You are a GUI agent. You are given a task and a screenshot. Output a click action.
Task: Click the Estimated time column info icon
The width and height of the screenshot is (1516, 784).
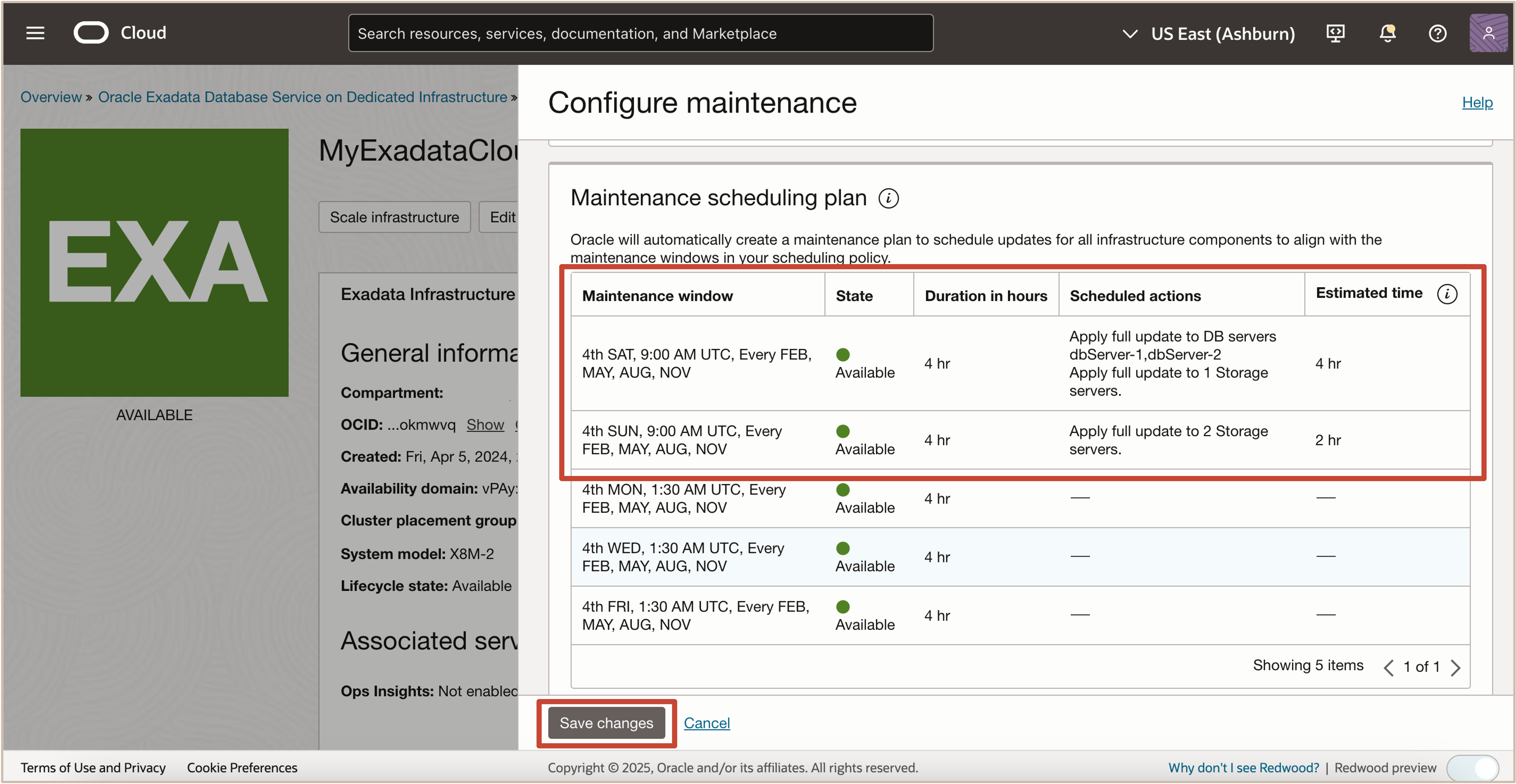(1448, 294)
